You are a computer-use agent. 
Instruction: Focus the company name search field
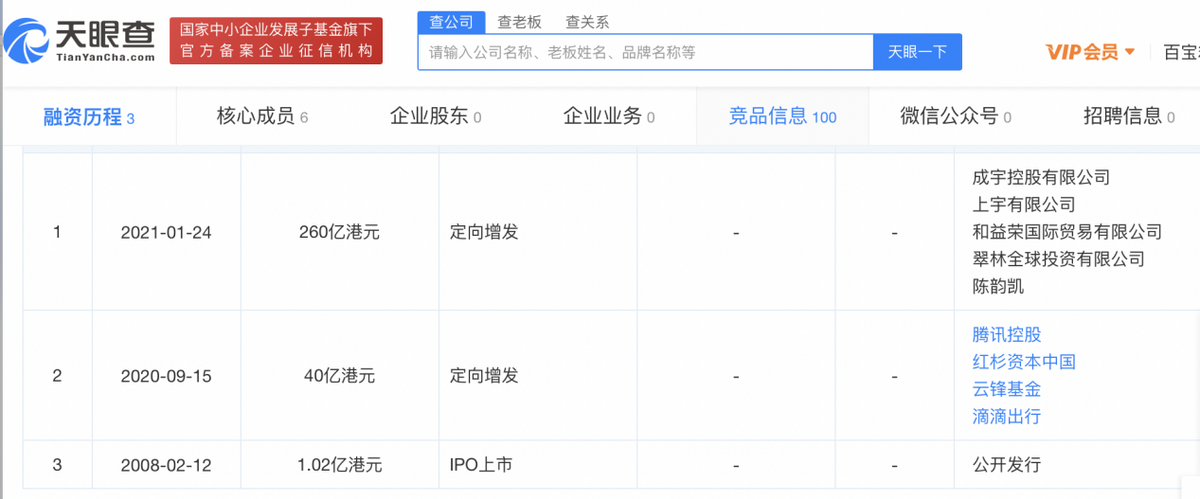pos(646,52)
